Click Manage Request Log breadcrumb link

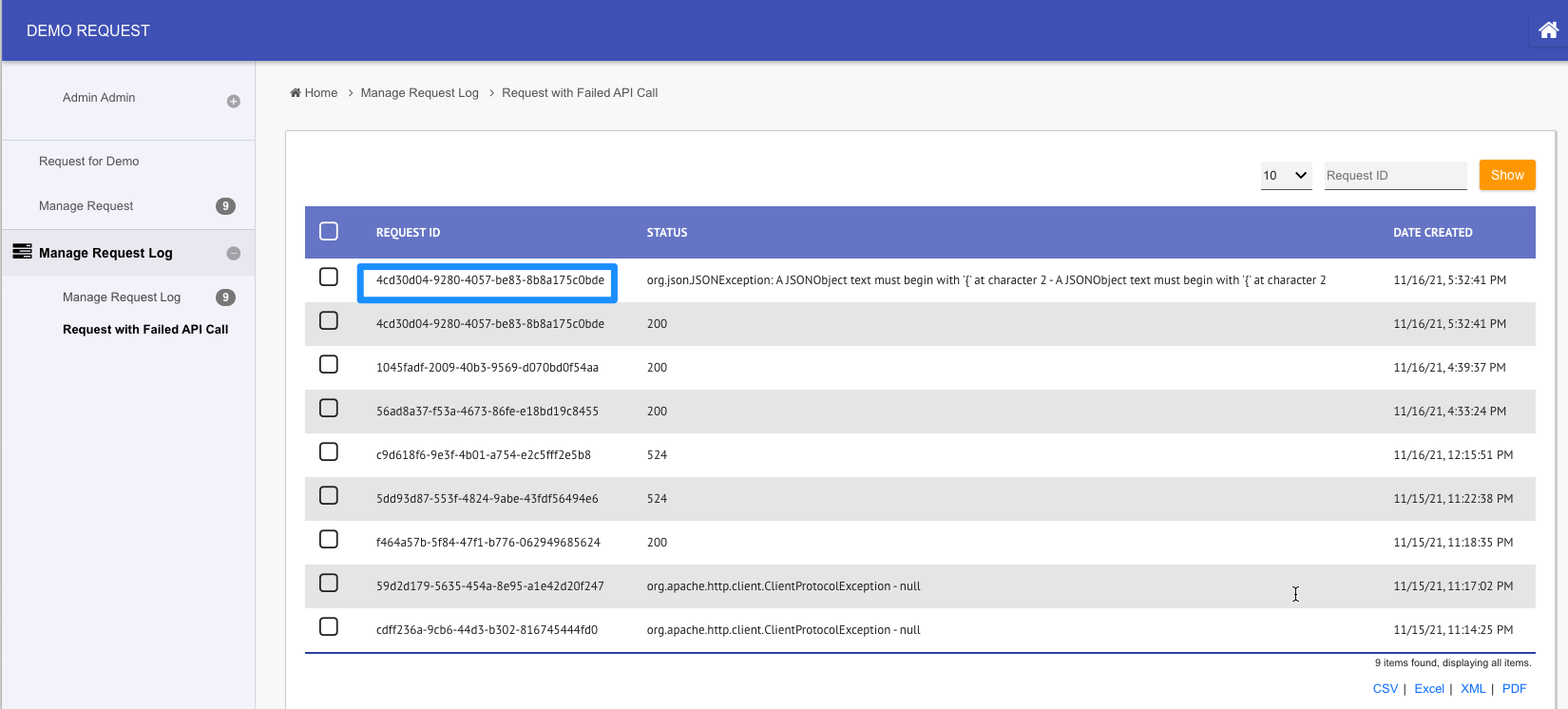tap(419, 93)
